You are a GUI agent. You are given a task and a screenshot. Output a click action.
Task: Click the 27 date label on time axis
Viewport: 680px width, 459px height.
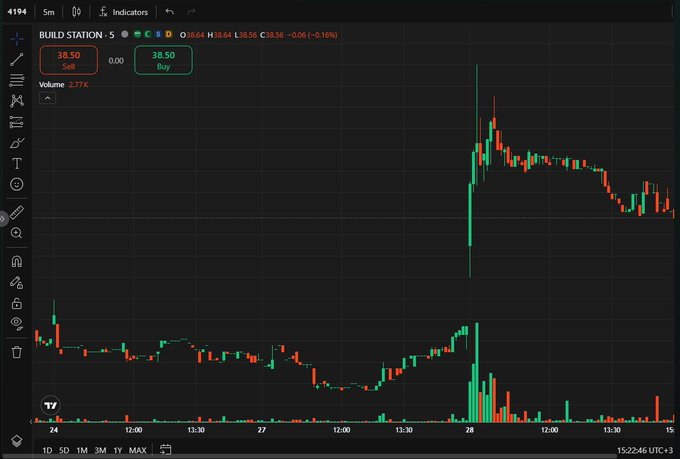(262, 430)
